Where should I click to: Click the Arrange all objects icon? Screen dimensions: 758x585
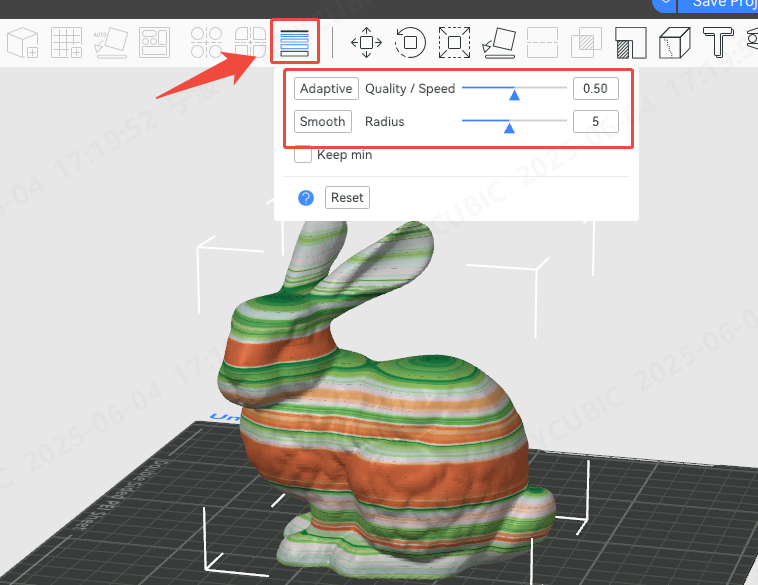[154, 43]
